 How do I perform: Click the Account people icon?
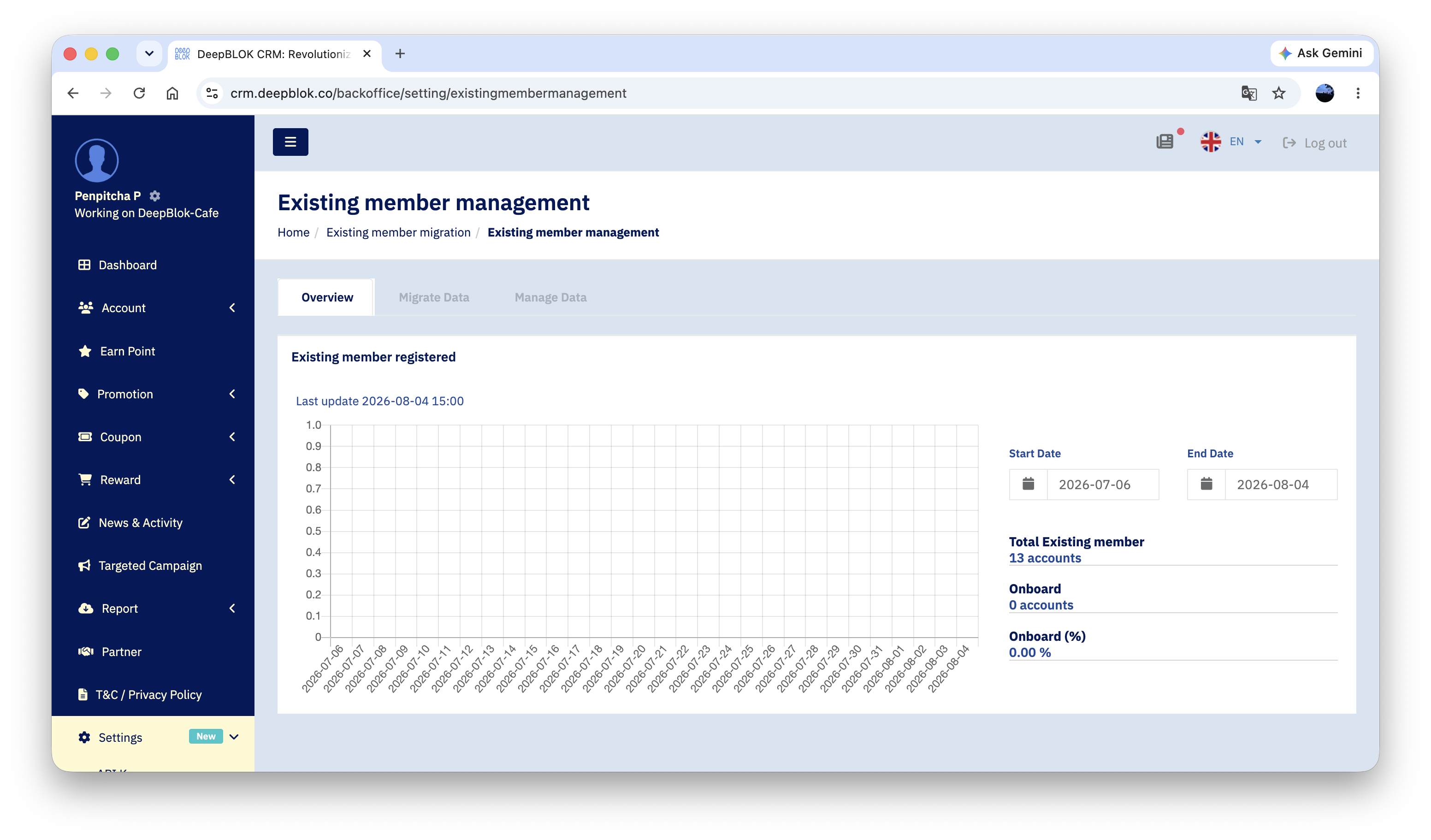coord(86,308)
